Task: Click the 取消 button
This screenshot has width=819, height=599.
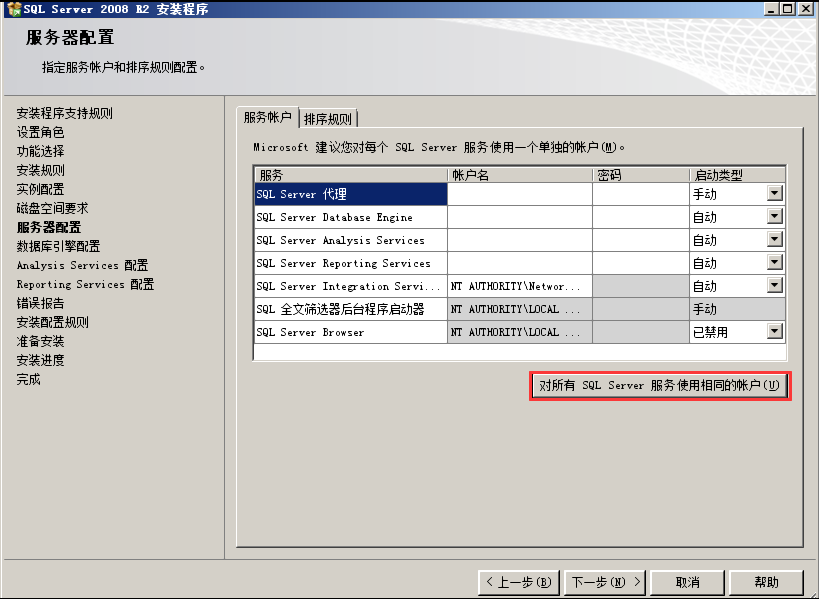Action: tap(687, 582)
